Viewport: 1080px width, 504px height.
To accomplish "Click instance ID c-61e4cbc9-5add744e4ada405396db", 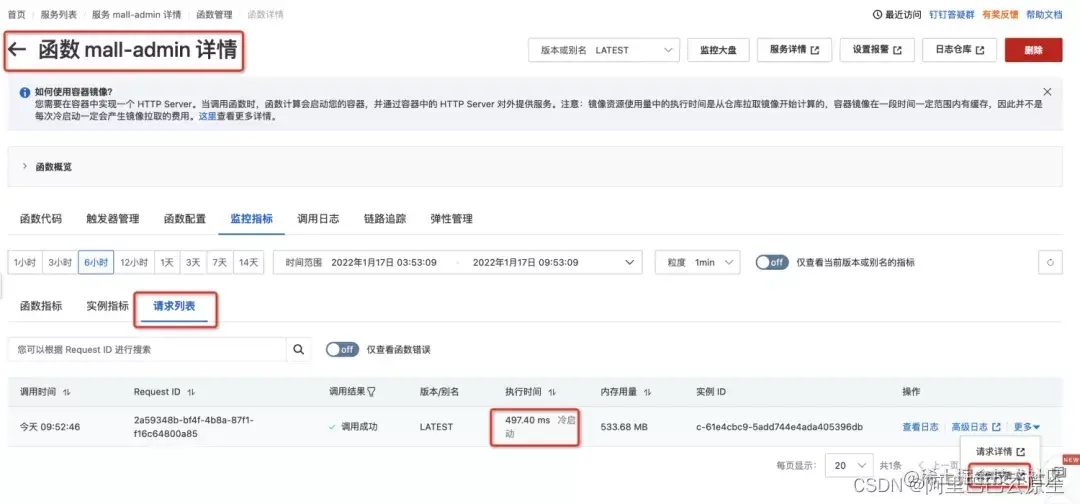I will coord(779,427).
